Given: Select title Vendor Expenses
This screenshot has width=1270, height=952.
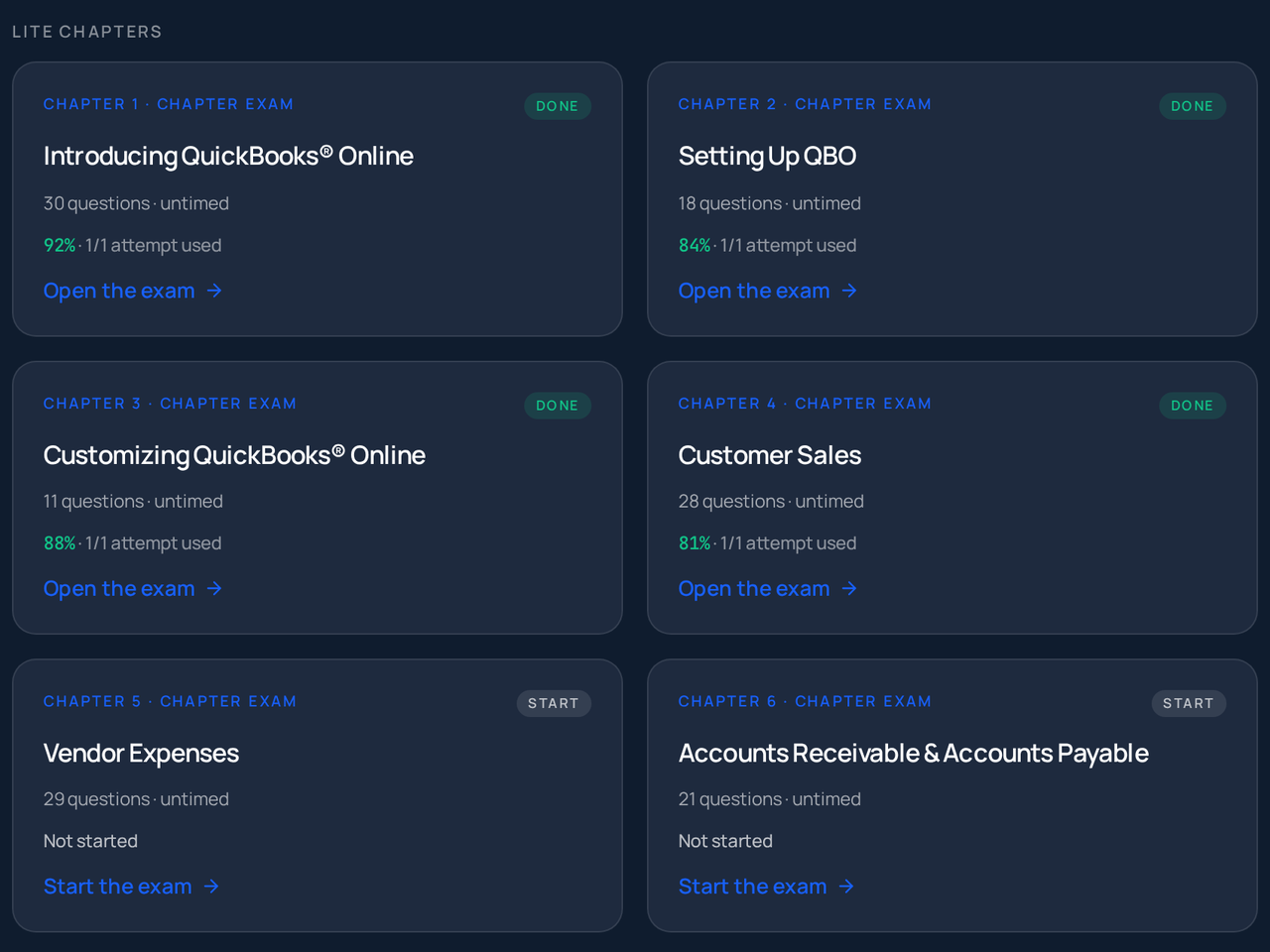Looking at the screenshot, I should [x=141, y=754].
